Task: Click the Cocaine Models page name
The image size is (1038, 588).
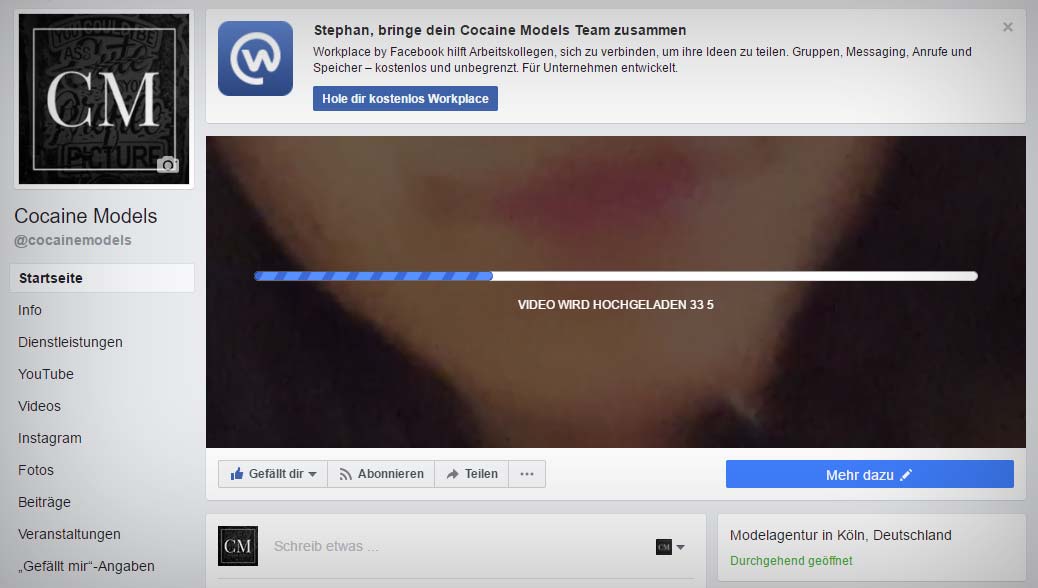Action: tap(85, 216)
